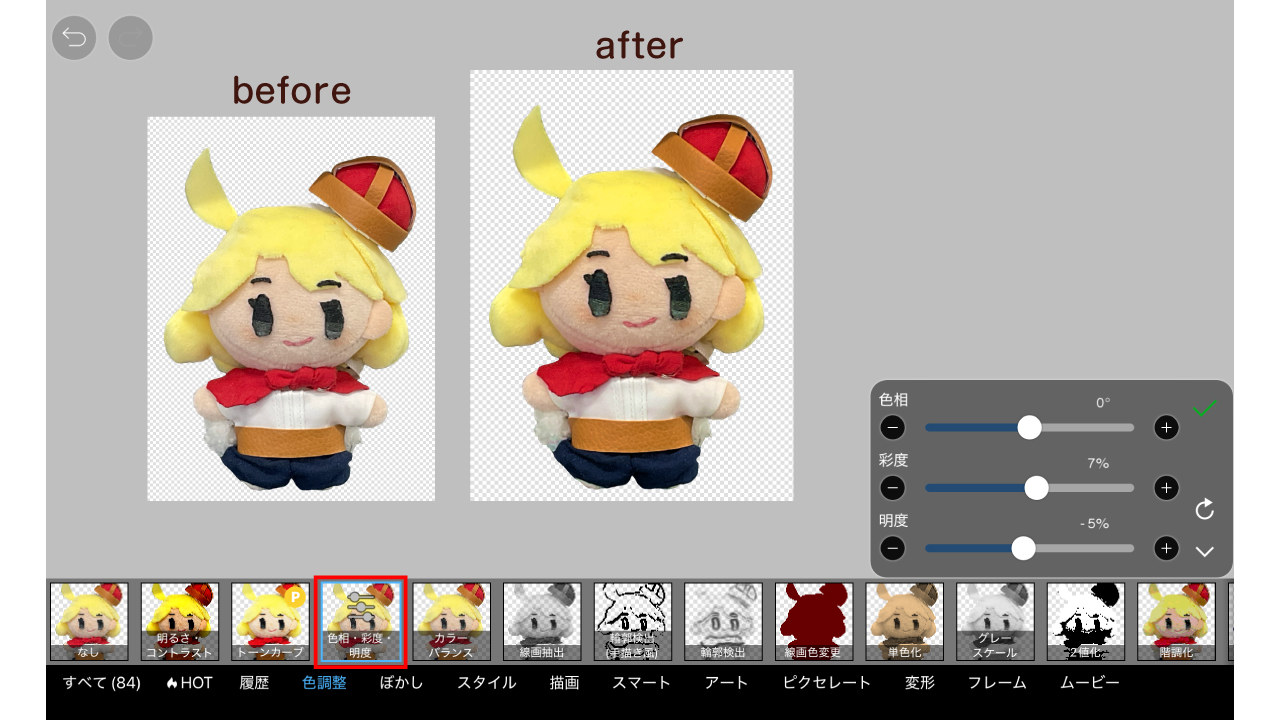Confirm adjustment with green checkmark
1280x720 pixels.
1204,408
